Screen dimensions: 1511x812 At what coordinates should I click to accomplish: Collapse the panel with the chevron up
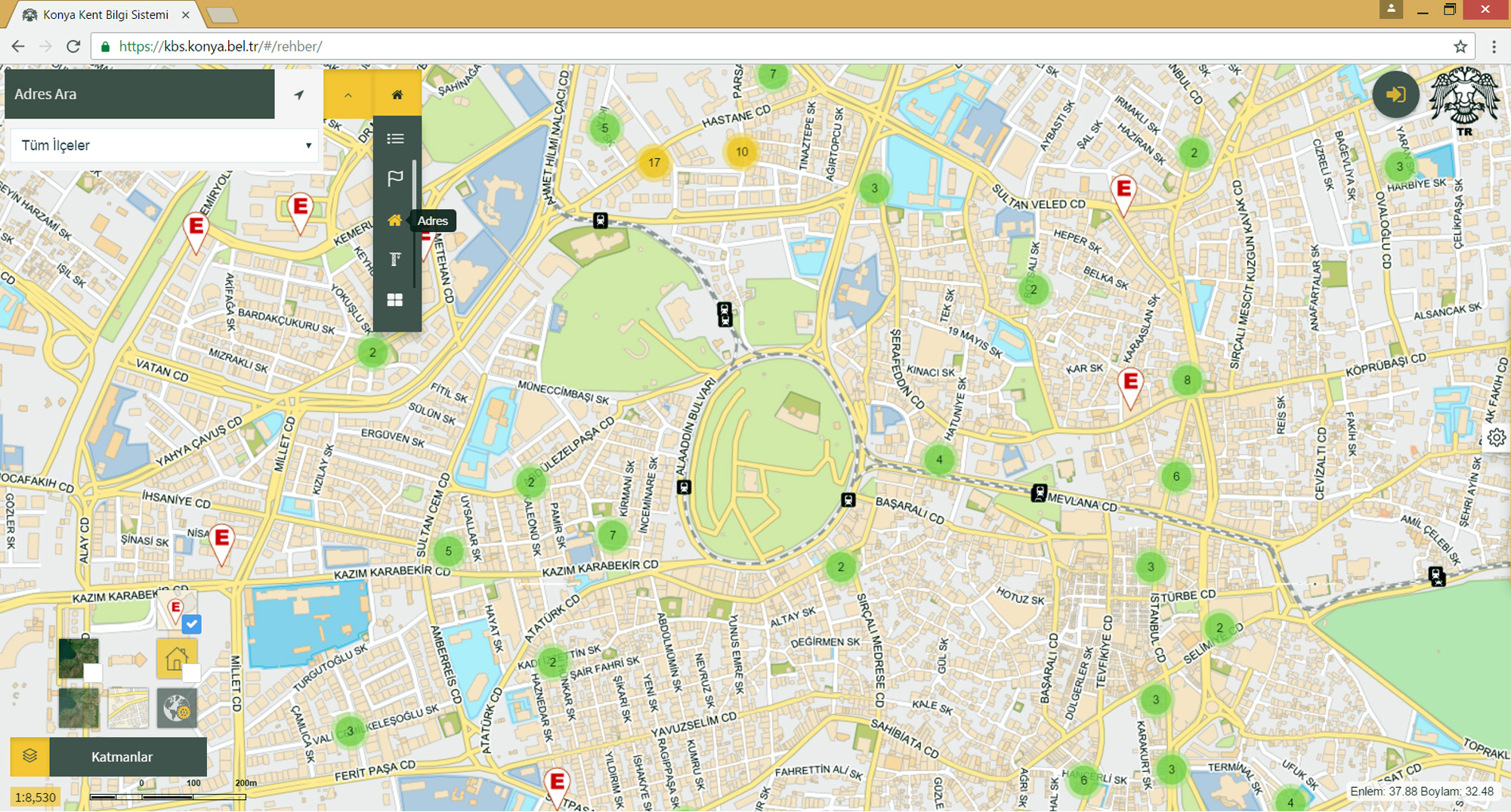[x=348, y=94]
